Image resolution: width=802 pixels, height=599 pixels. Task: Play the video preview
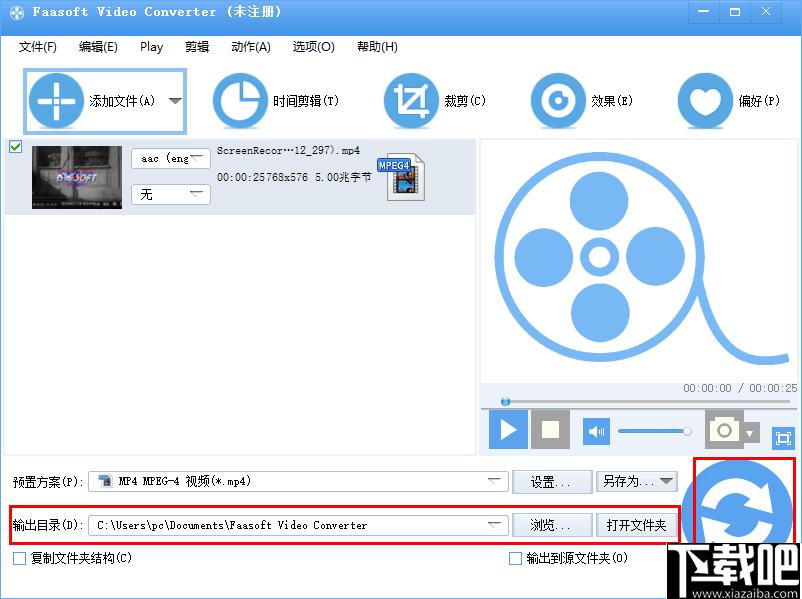508,430
